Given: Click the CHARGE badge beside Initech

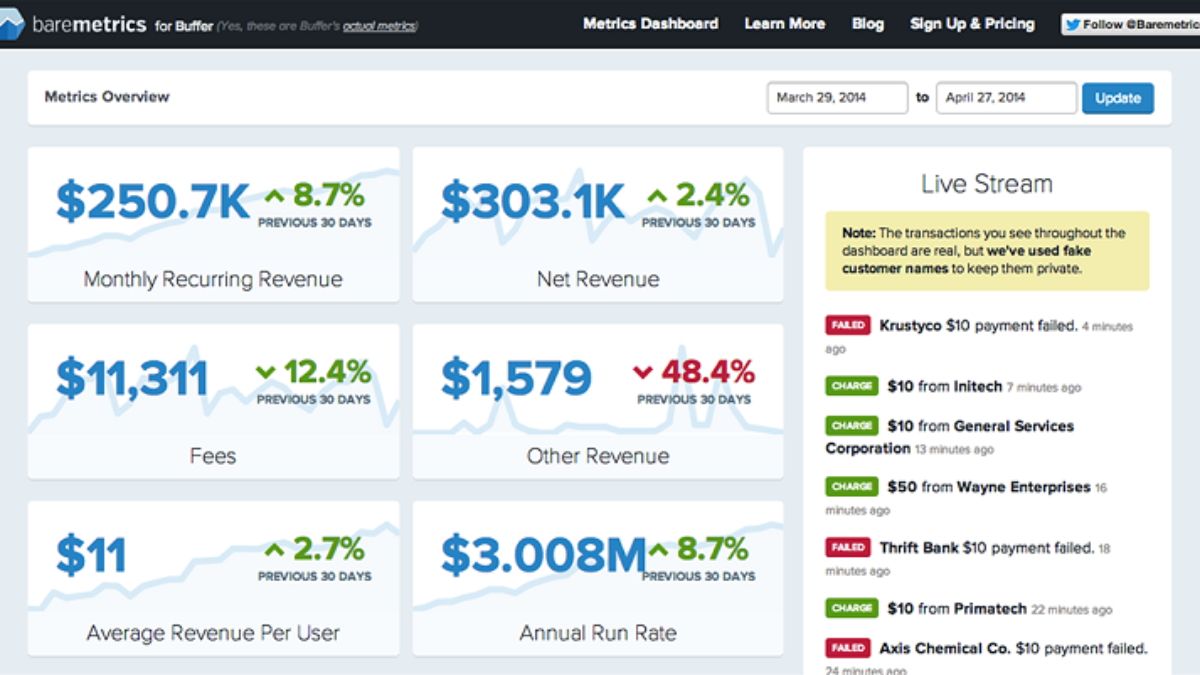Looking at the screenshot, I should [851, 386].
